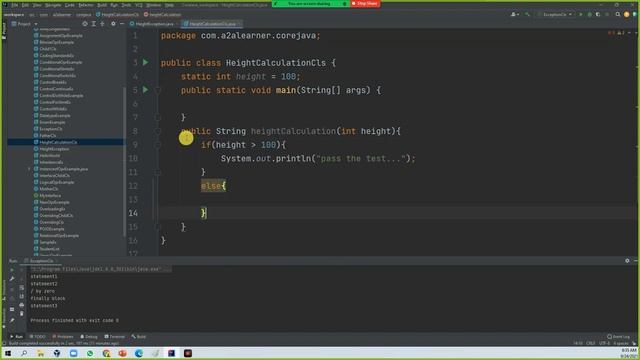This screenshot has width=640, height=360.
Task: Open Search Everywhere magnifier
Action: (618, 14)
